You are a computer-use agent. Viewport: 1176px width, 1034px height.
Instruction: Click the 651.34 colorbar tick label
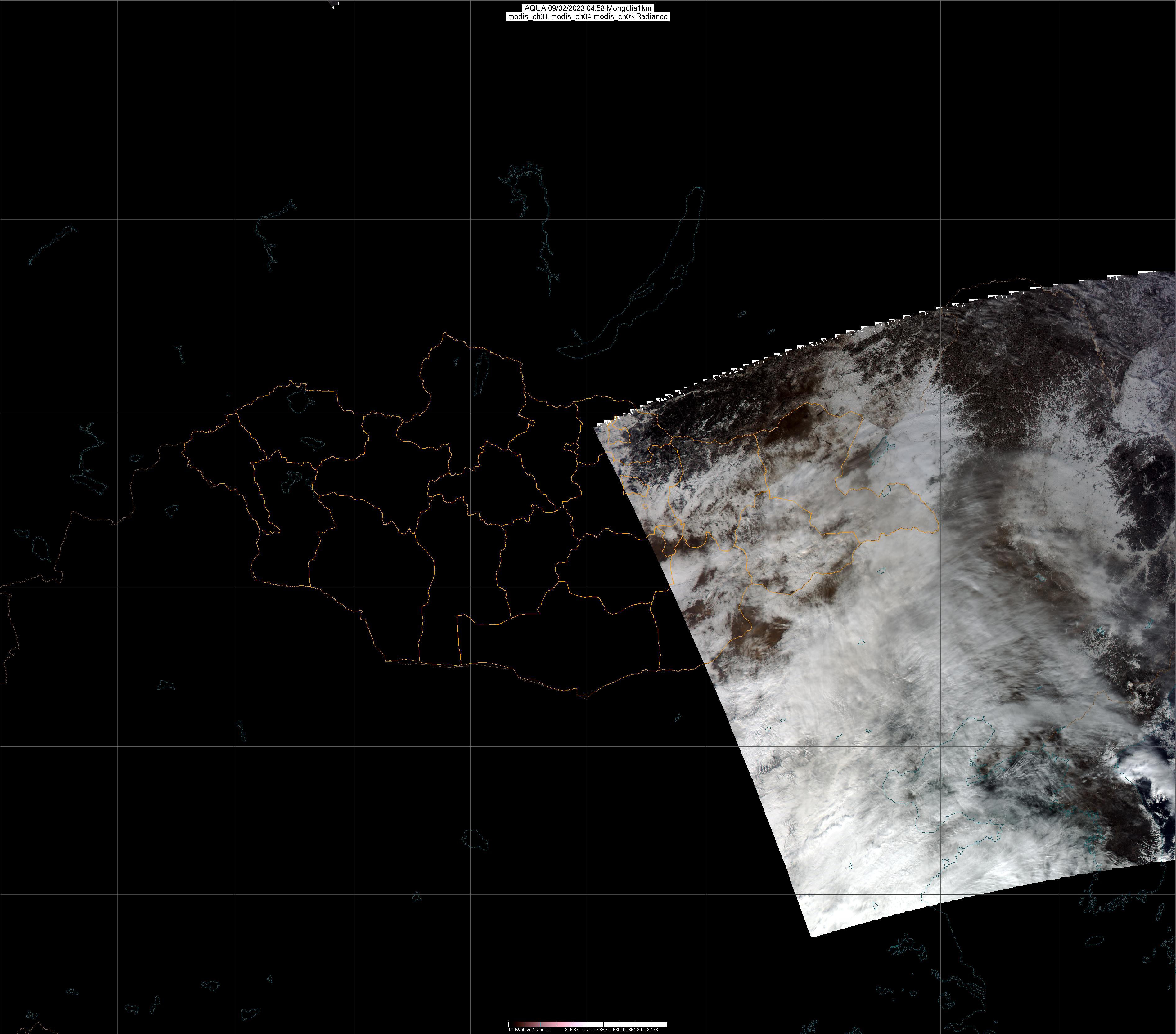coord(635,1029)
